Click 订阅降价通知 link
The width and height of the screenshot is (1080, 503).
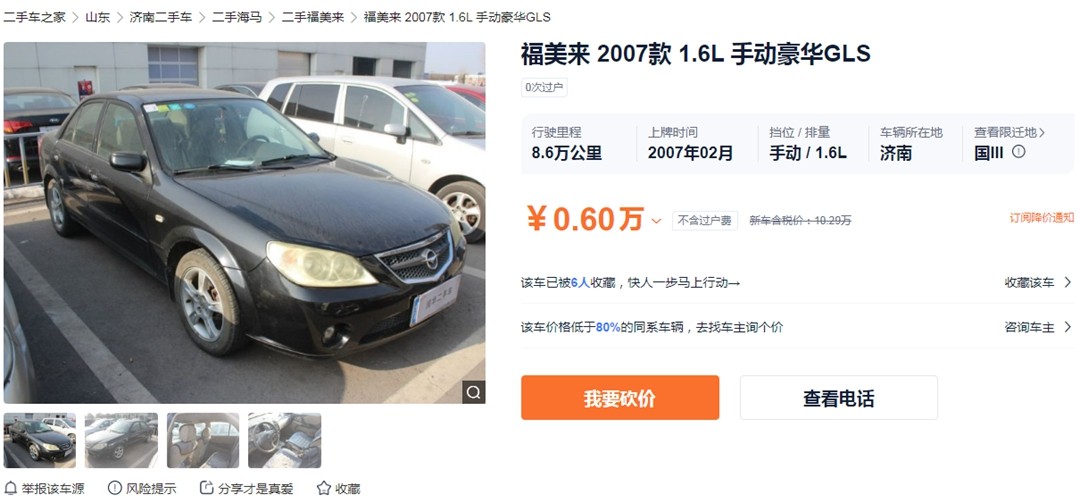[x=1042, y=218]
